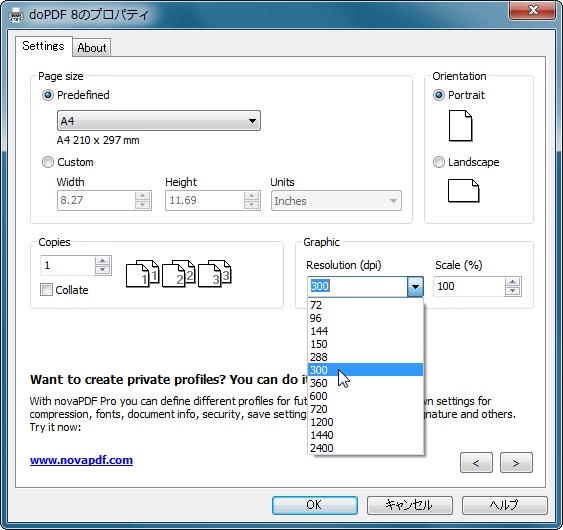
Task: Select 1200 dpi from resolution list
Action: 366,422
